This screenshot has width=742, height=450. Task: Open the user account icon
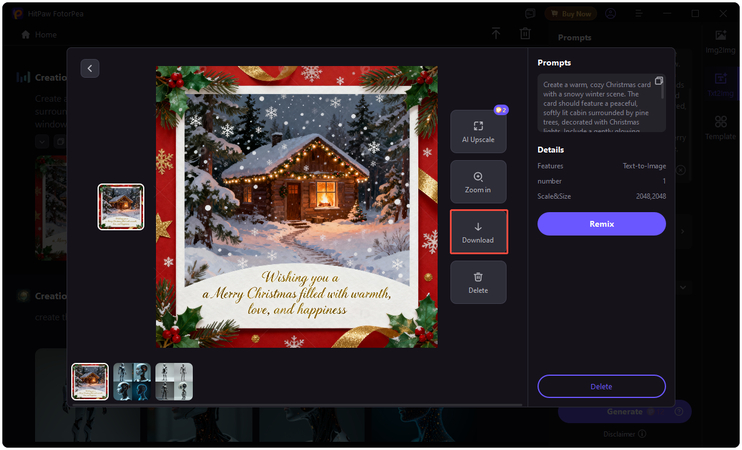click(x=610, y=14)
